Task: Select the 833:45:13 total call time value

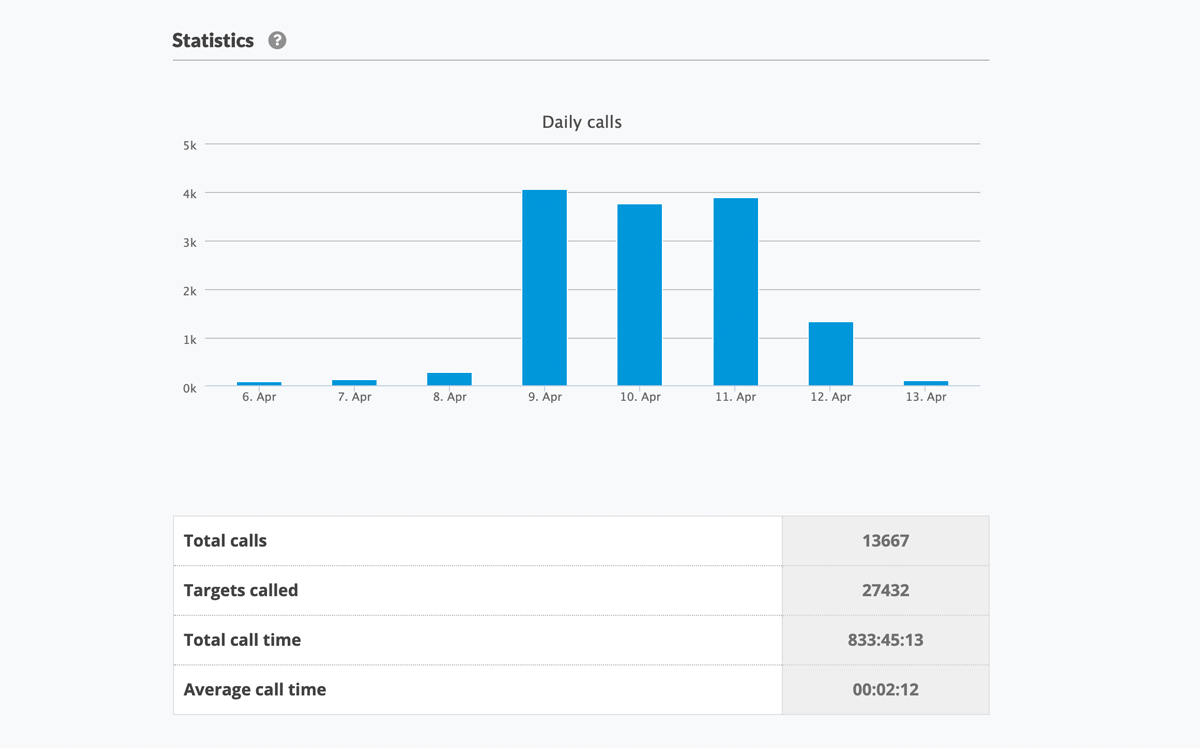Action: pyautogui.click(x=885, y=640)
